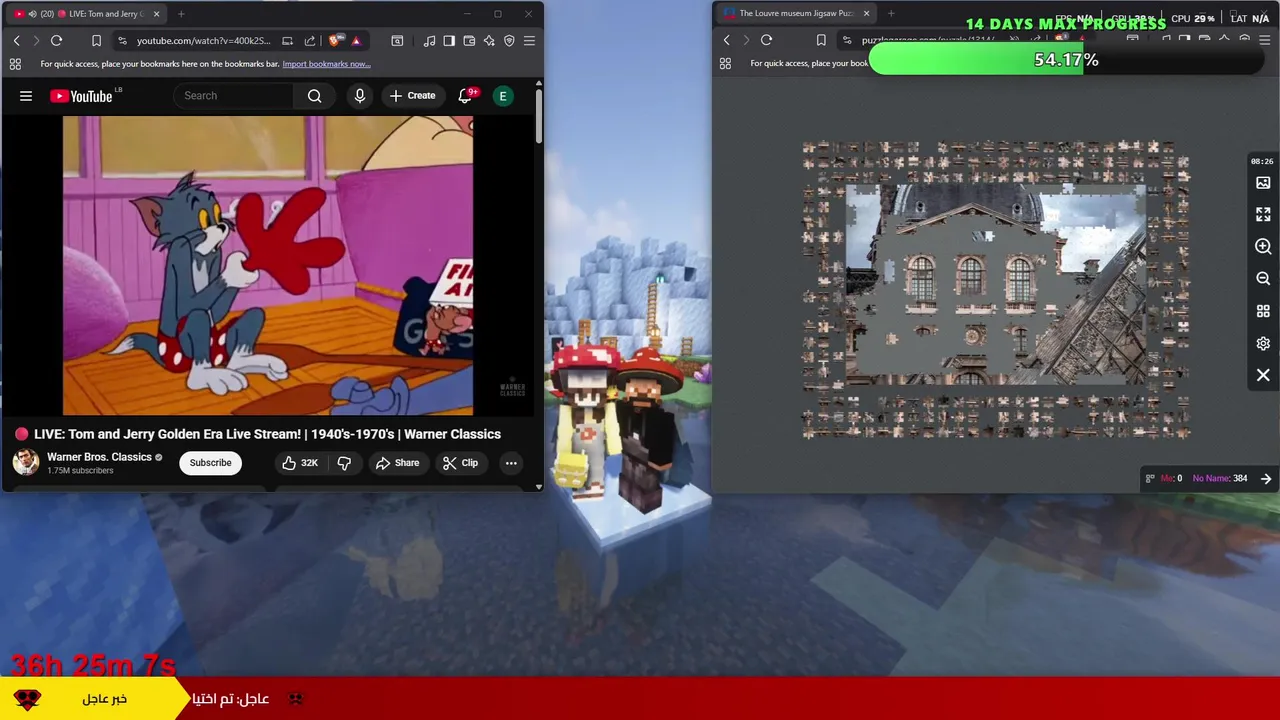The width and height of the screenshot is (1280, 720).
Task: Open the Warner Bros. Classics channel name
Action: (x=99, y=457)
